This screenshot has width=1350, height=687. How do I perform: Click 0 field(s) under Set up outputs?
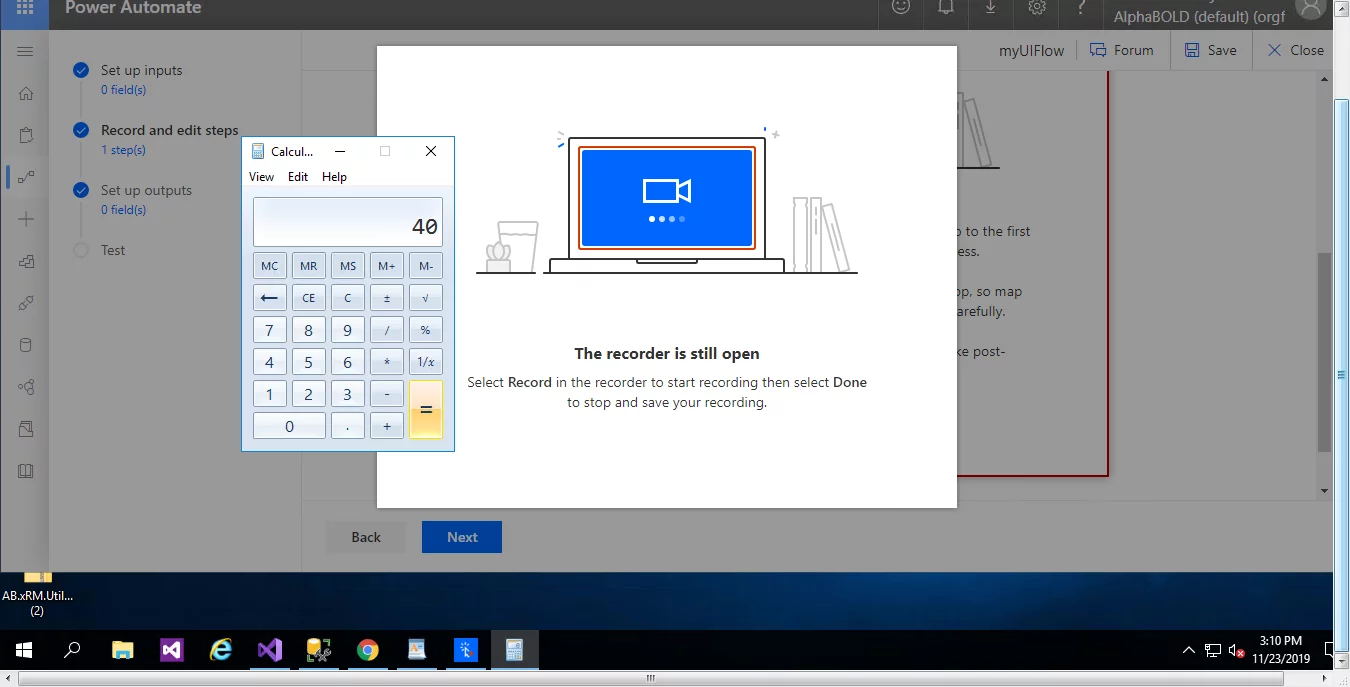coord(124,210)
